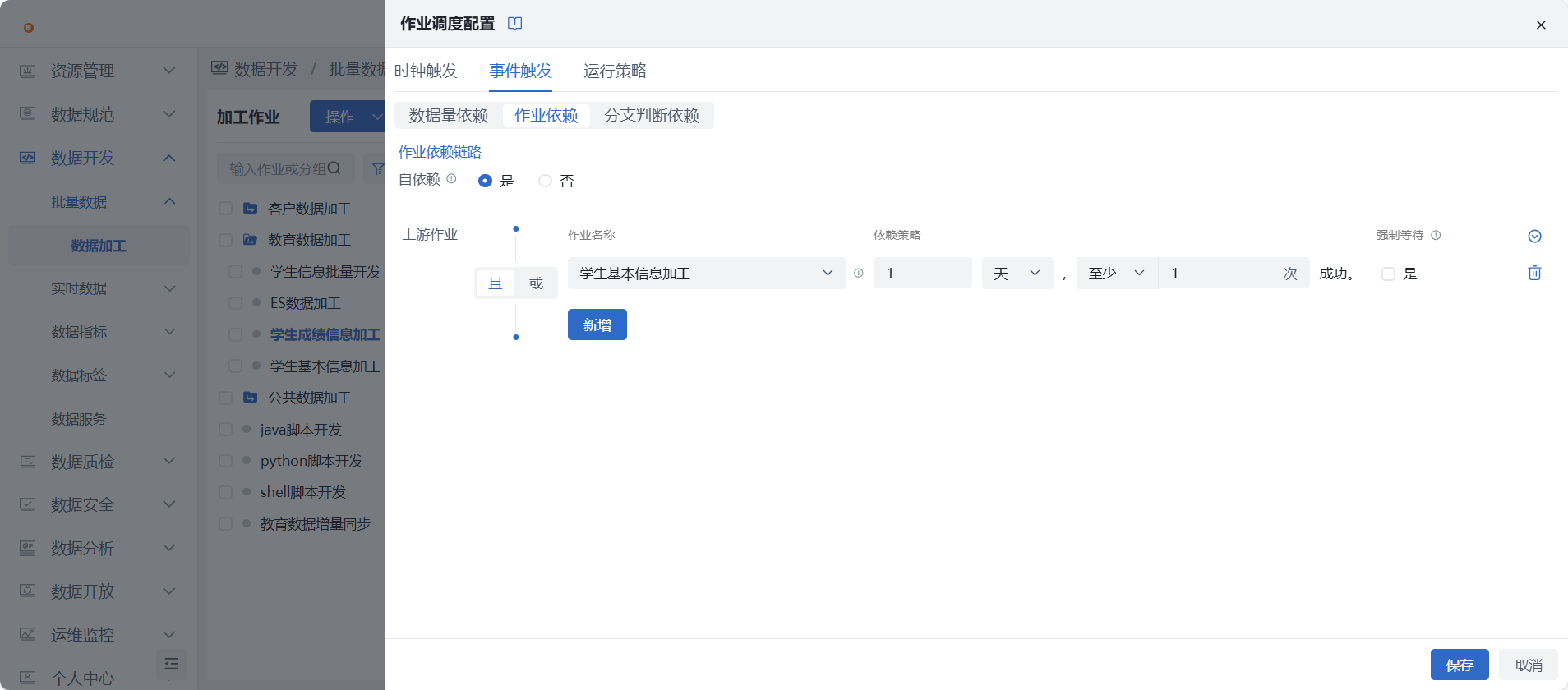Select the 学生成绩信息加工 job row
Image resolution: width=1568 pixels, height=690 pixels.
(325, 334)
